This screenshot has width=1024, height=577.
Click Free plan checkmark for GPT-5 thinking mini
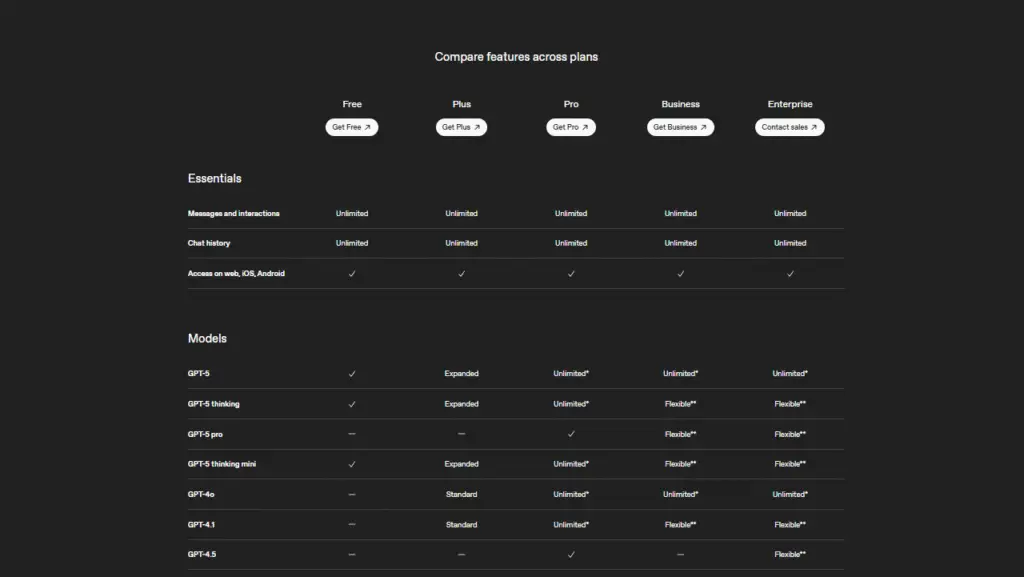352,464
